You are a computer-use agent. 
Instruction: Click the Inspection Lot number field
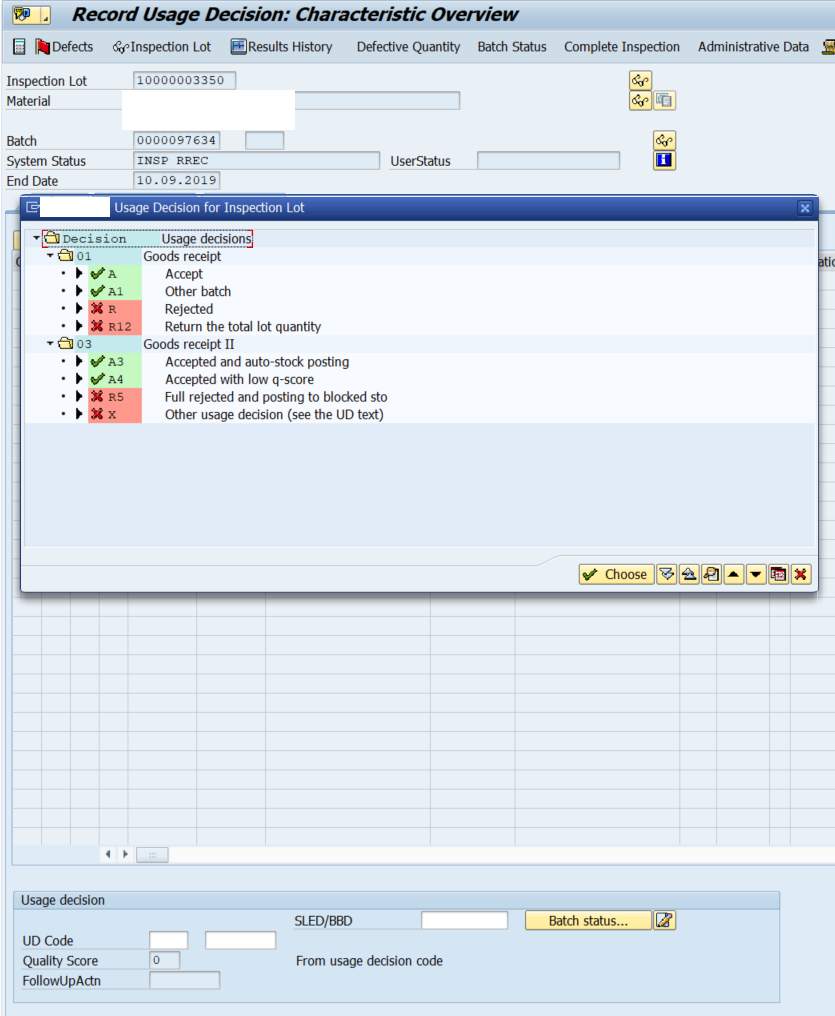184,80
